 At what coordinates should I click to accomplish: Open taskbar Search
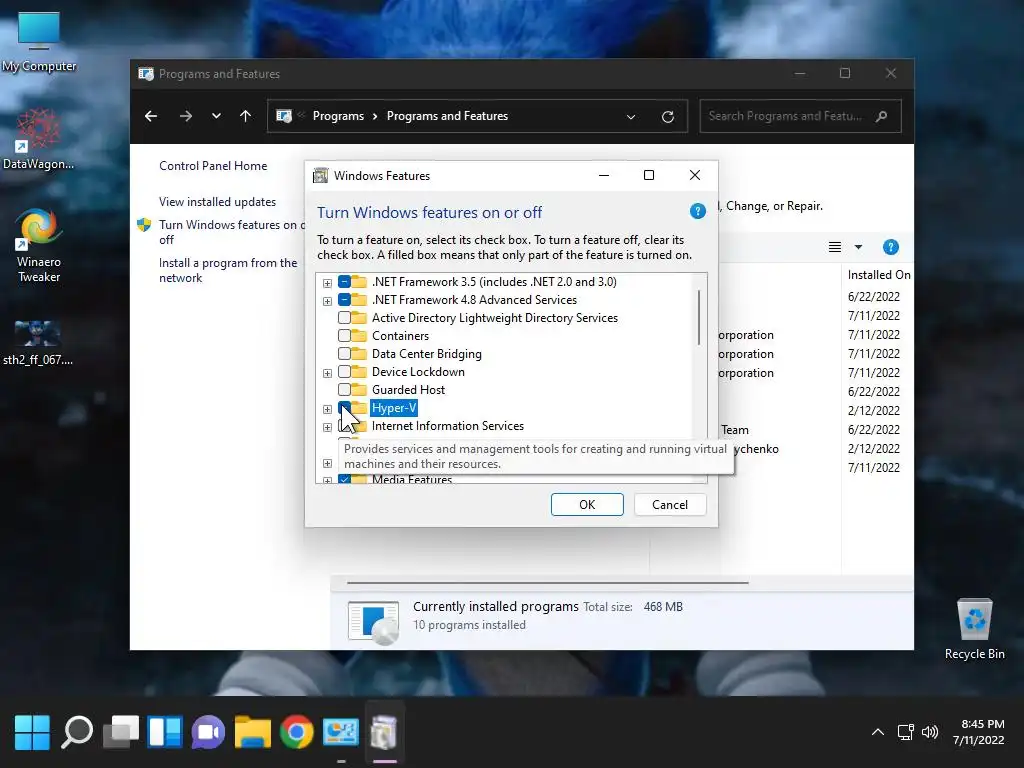pos(77,732)
